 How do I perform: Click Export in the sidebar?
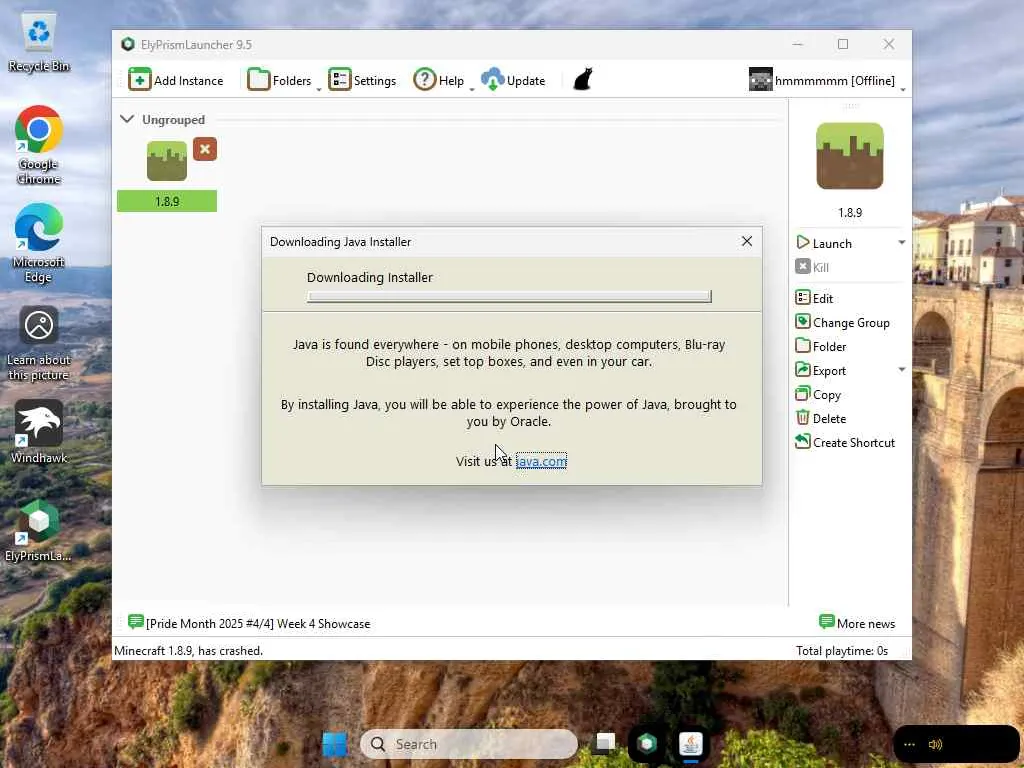[x=821, y=370]
